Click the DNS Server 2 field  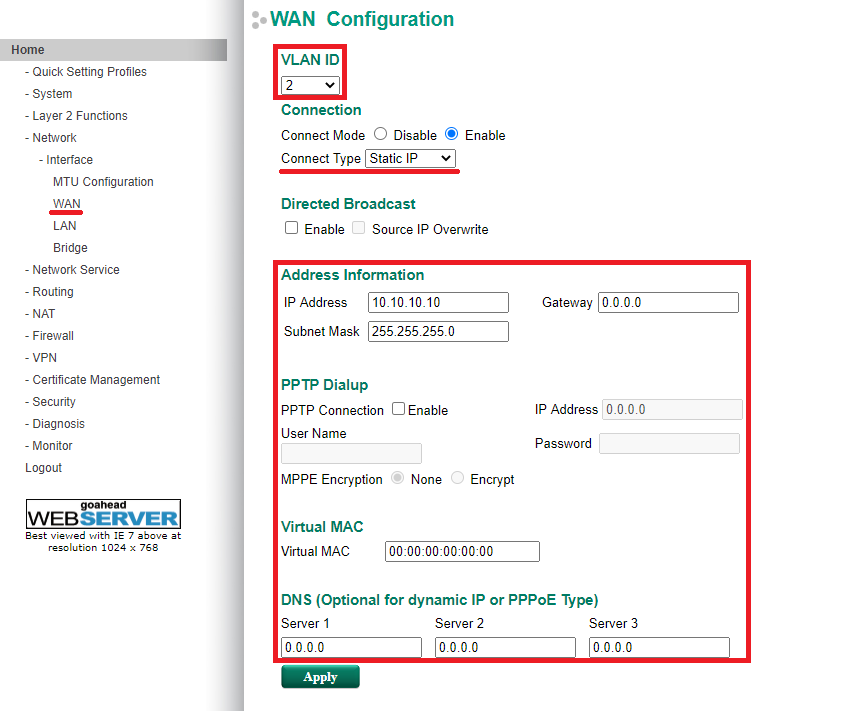click(x=505, y=647)
